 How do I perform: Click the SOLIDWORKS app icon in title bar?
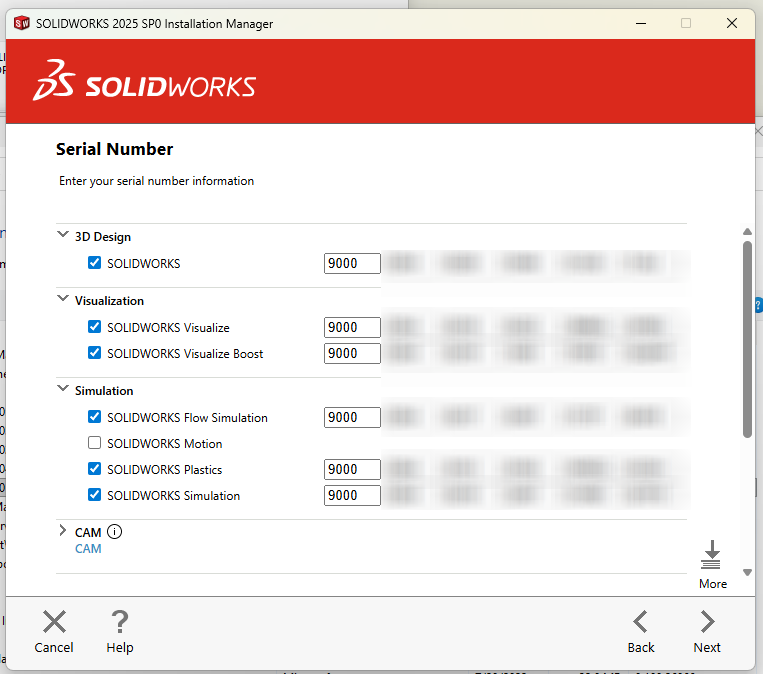point(22,23)
